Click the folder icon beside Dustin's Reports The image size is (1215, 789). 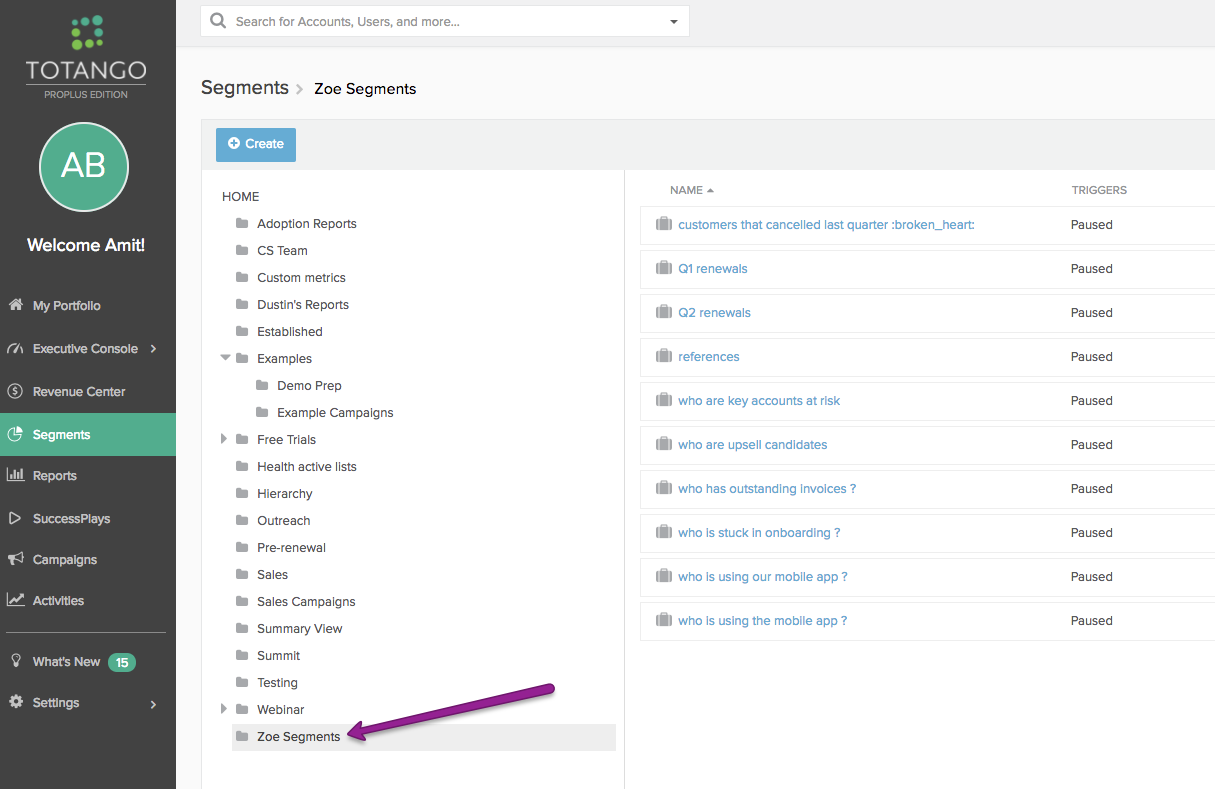tap(241, 304)
